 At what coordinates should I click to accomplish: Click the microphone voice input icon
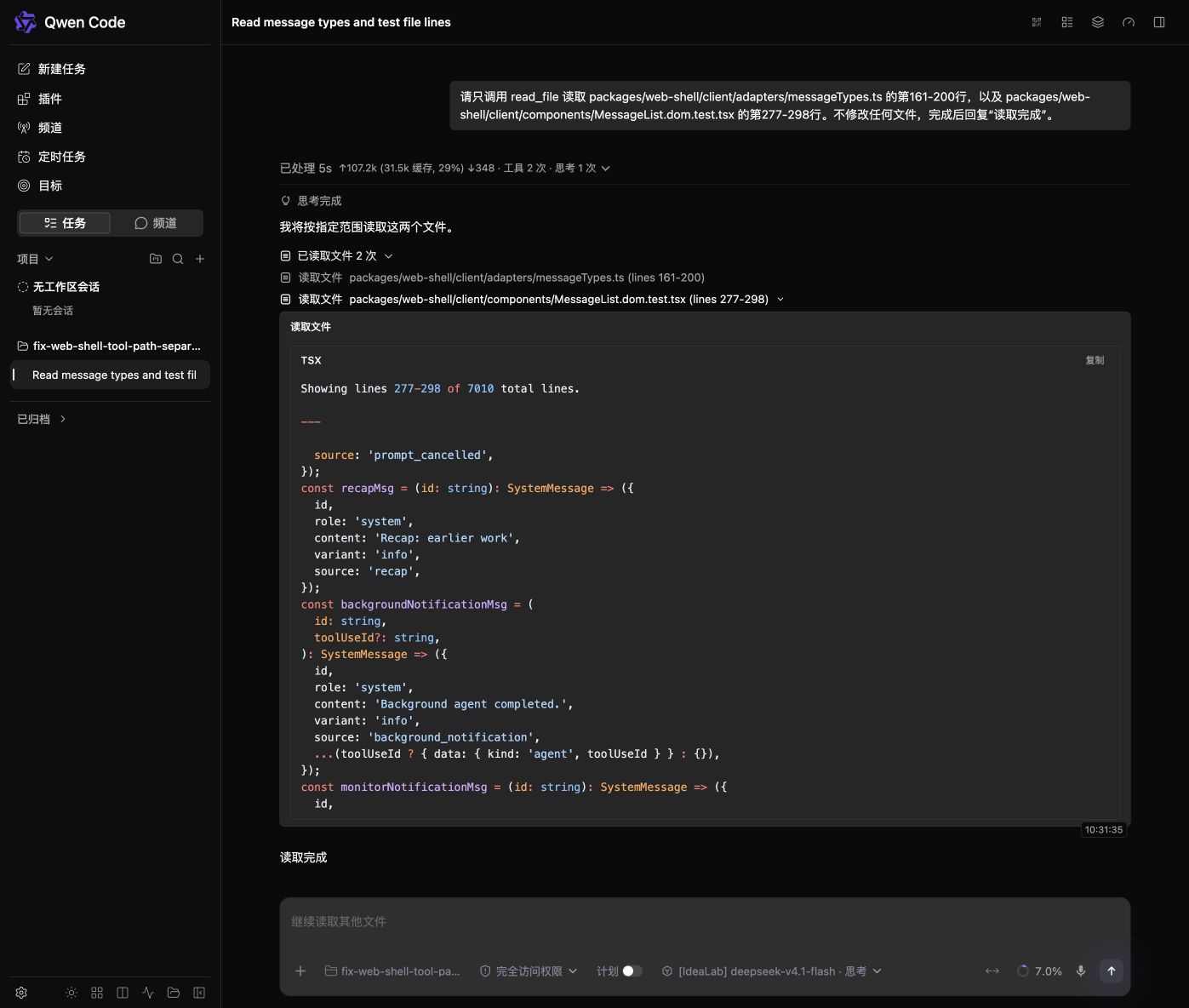pos(1080,971)
